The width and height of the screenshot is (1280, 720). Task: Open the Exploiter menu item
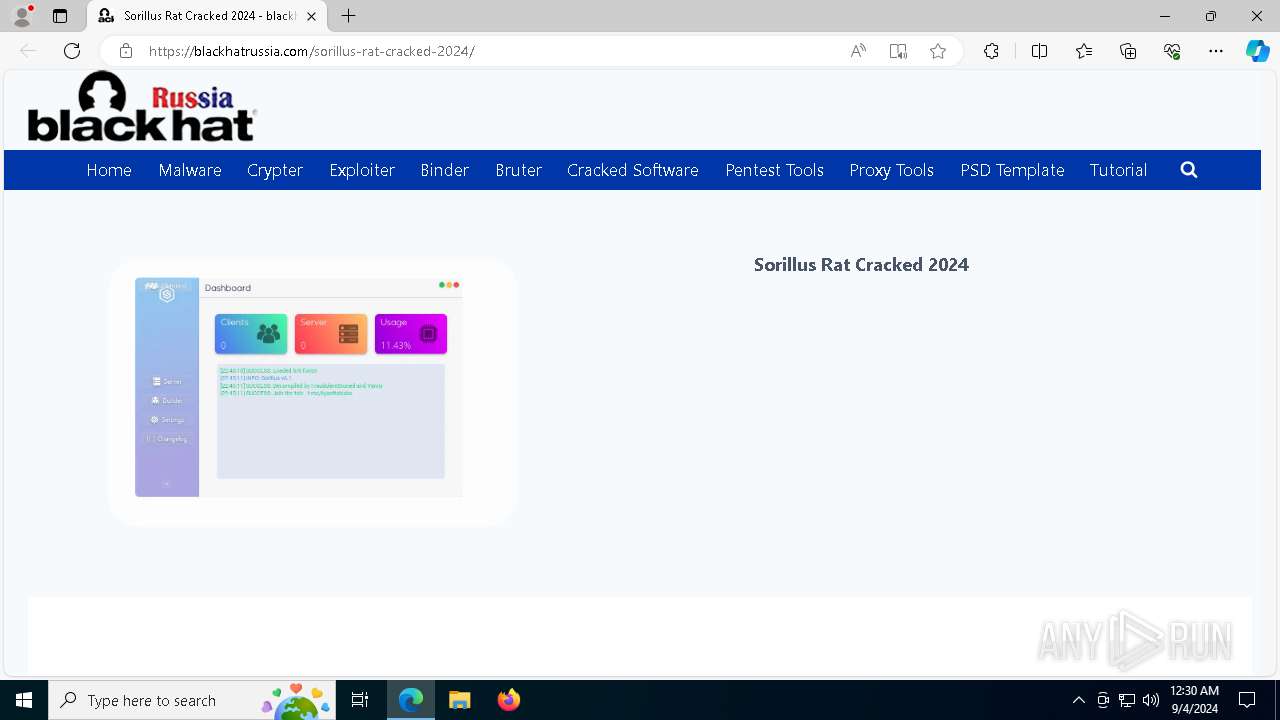pos(362,170)
